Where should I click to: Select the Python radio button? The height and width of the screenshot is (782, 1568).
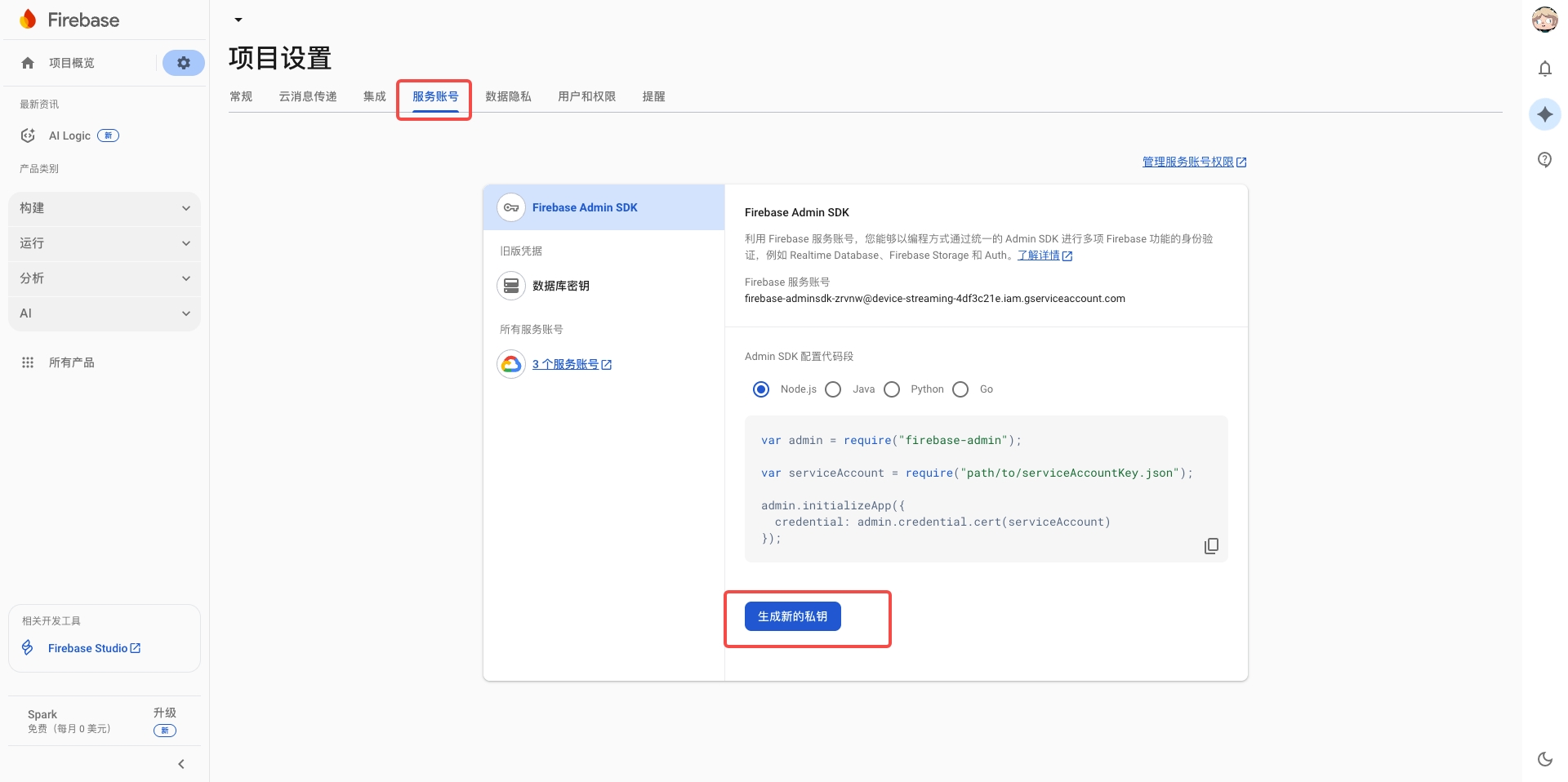pos(892,389)
